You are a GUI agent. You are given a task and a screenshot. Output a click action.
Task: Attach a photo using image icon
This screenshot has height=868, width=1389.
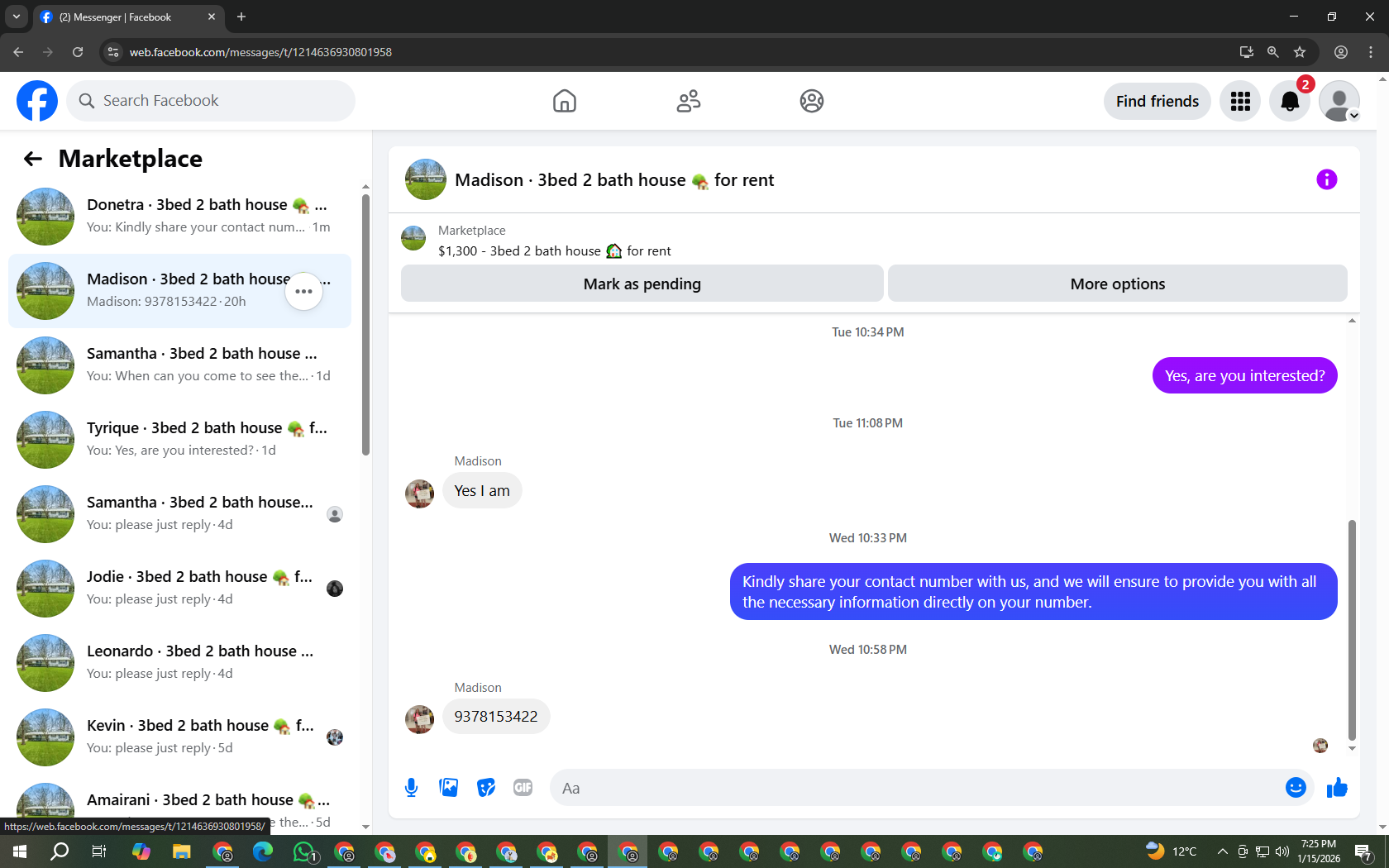click(x=449, y=788)
